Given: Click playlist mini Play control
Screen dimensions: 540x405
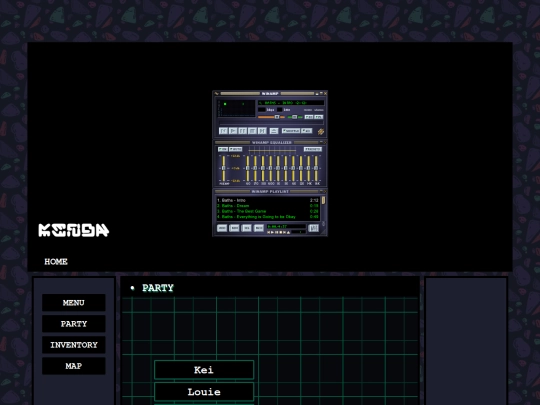Looking at the screenshot, I should (x=272, y=232).
